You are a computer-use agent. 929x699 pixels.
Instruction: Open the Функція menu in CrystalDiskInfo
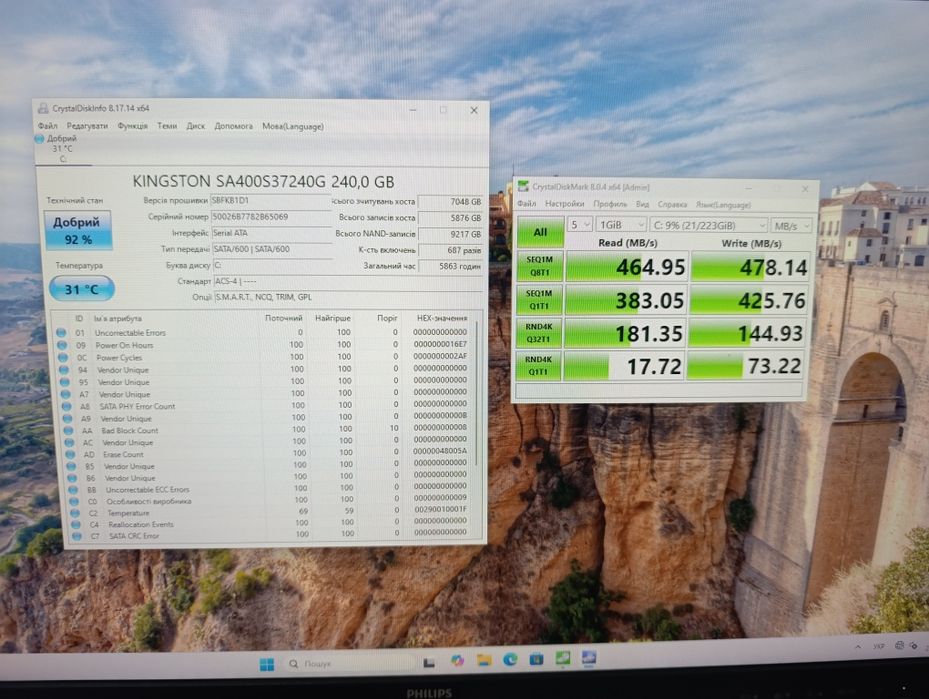point(132,126)
